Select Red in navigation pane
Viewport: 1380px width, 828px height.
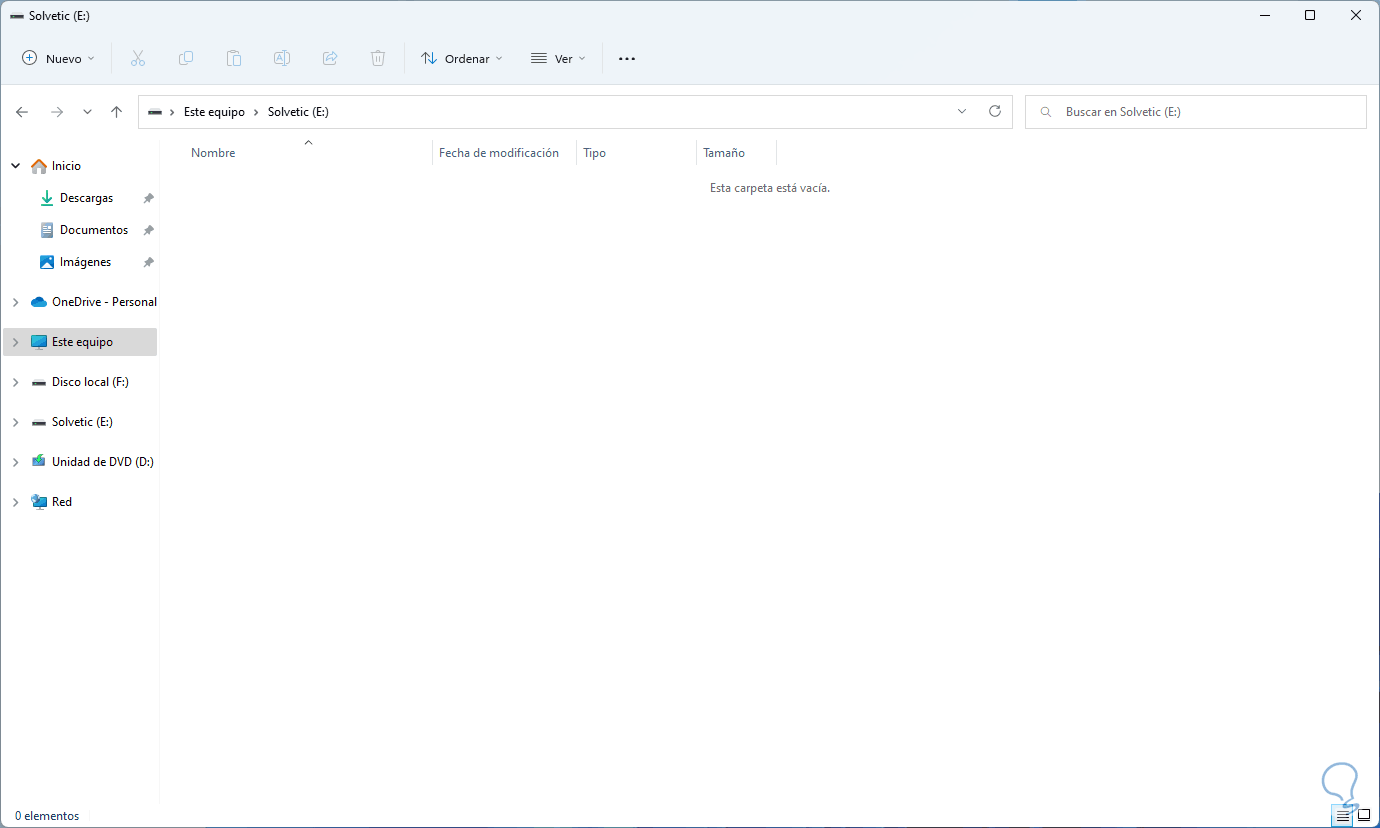tap(62, 502)
